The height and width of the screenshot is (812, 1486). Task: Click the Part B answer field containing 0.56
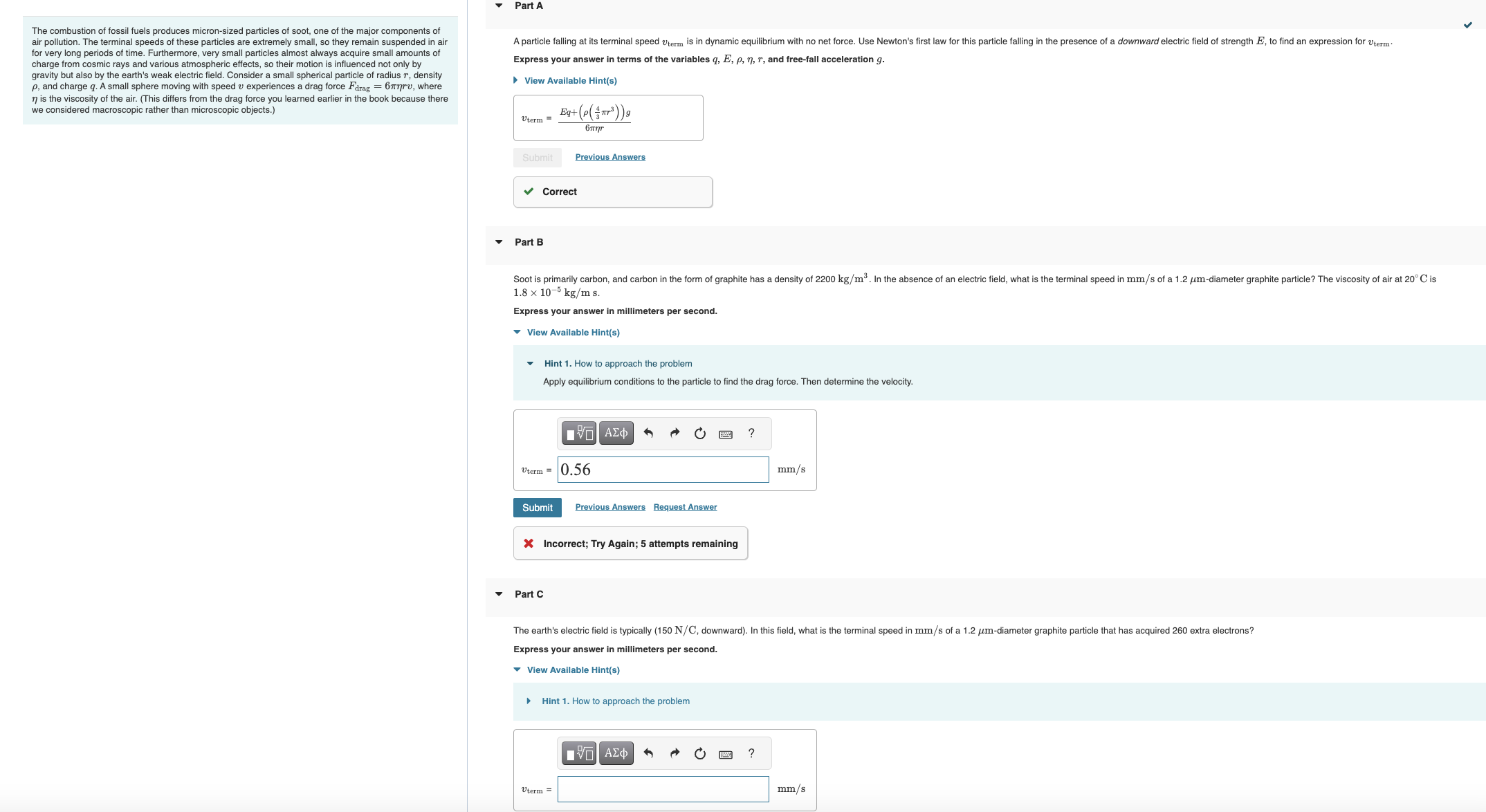(x=663, y=470)
